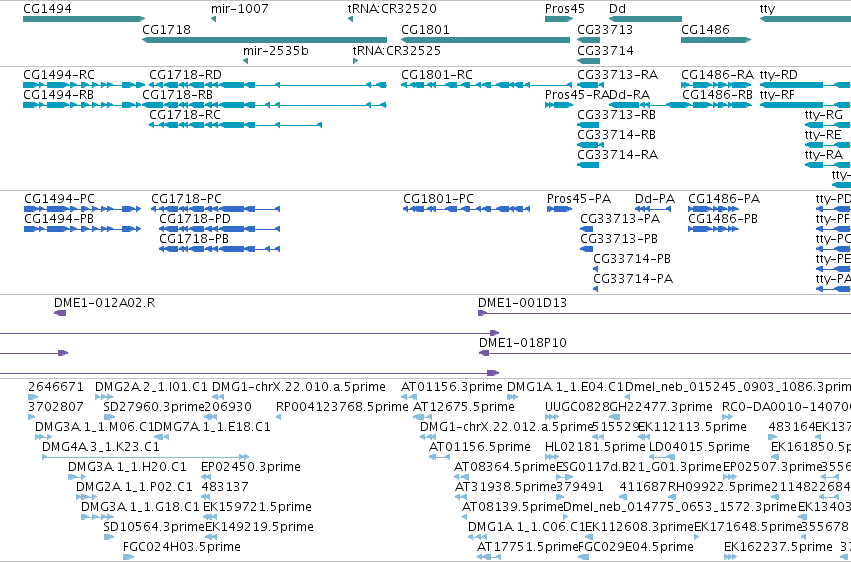Select the CG1494-RC transcript label
The width and height of the screenshot is (851, 562).
coord(59,74)
